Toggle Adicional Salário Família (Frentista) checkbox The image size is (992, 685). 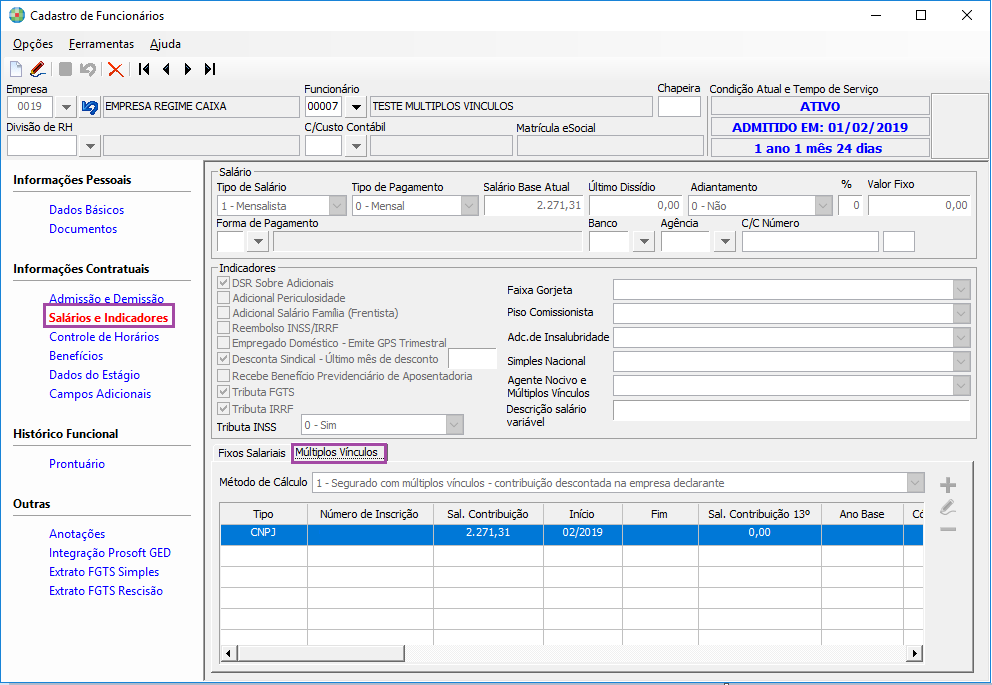[223, 312]
